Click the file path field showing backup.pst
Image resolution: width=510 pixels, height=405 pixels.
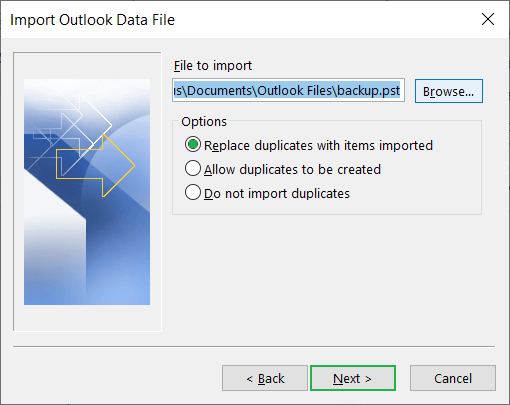[288, 90]
